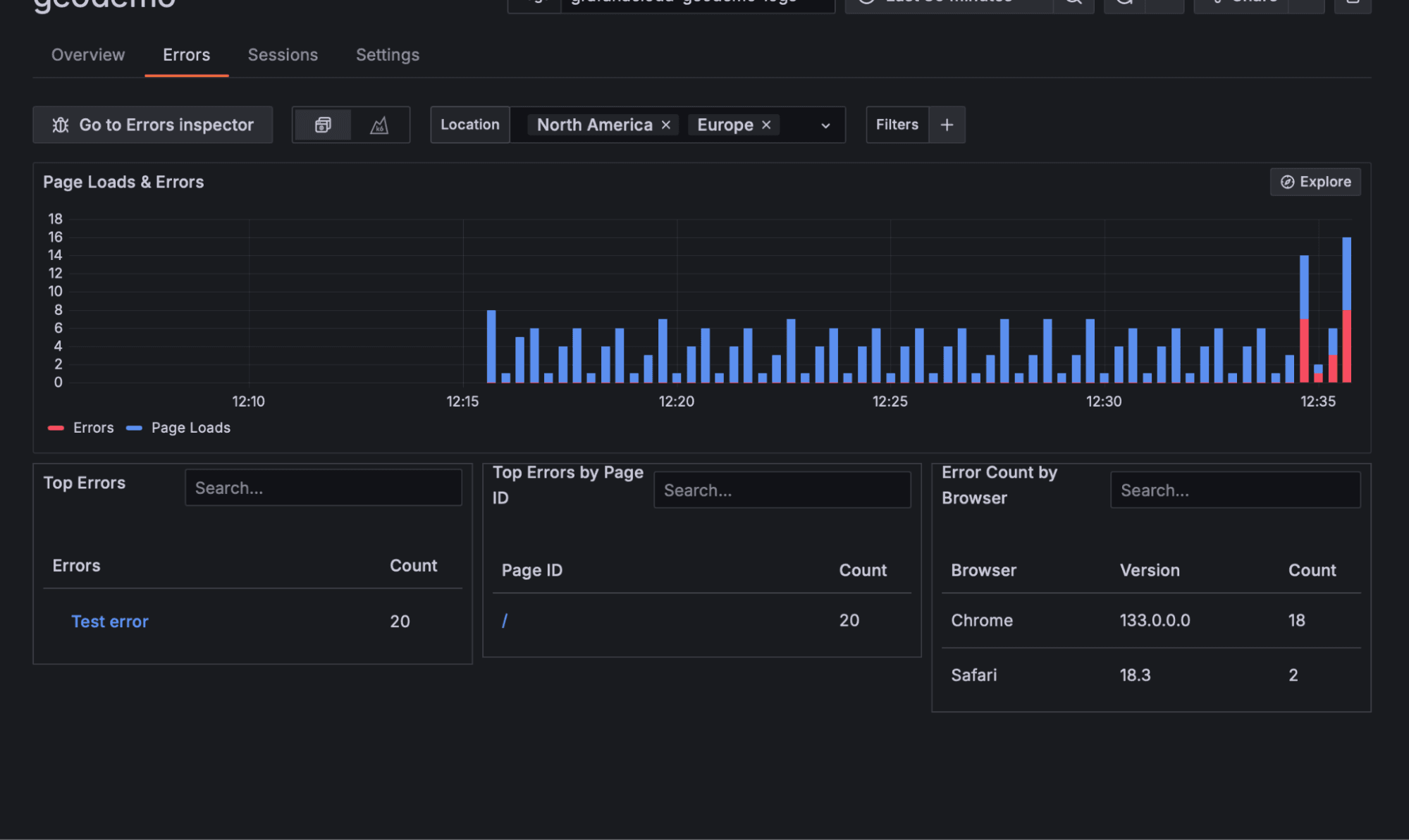Open the Last 30 minutes time picker
The width and height of the screenshot is (1409, 840).
point(945,4)
